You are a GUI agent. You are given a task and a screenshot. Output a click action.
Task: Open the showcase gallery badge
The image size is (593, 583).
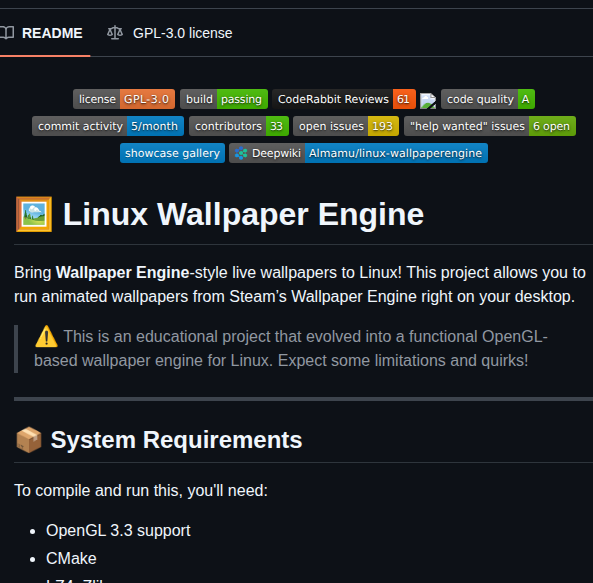pyautogui.click(x=172, y=153)
